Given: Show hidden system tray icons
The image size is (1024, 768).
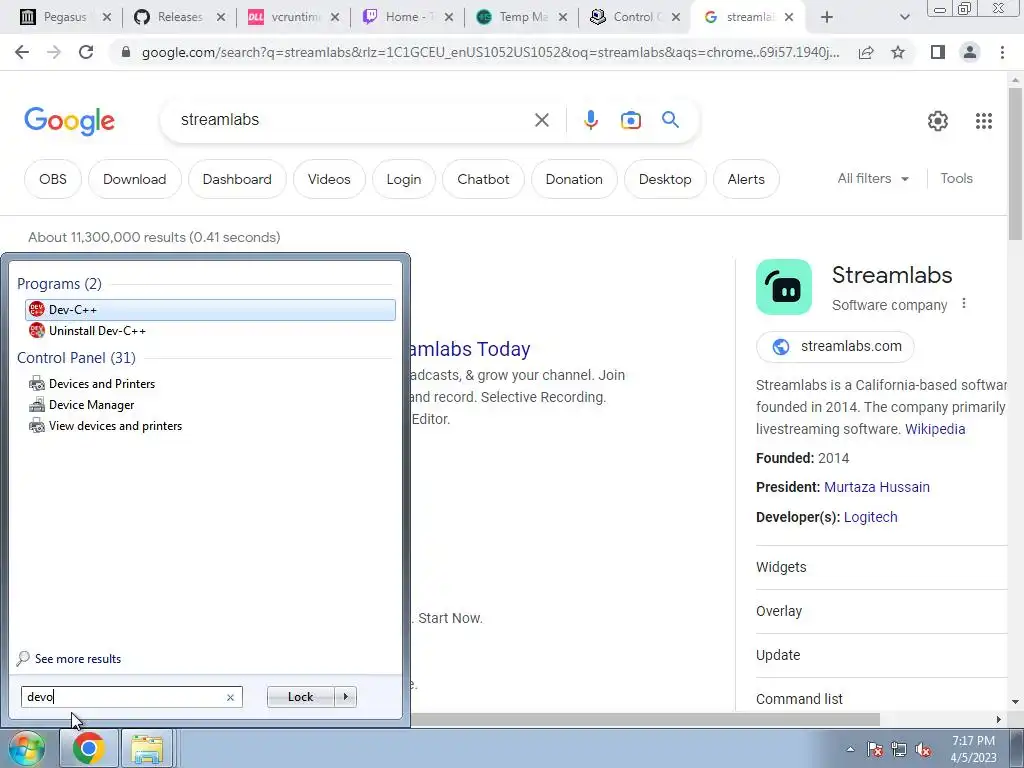Looking at the screenshot, I should [x=850, y=749].
